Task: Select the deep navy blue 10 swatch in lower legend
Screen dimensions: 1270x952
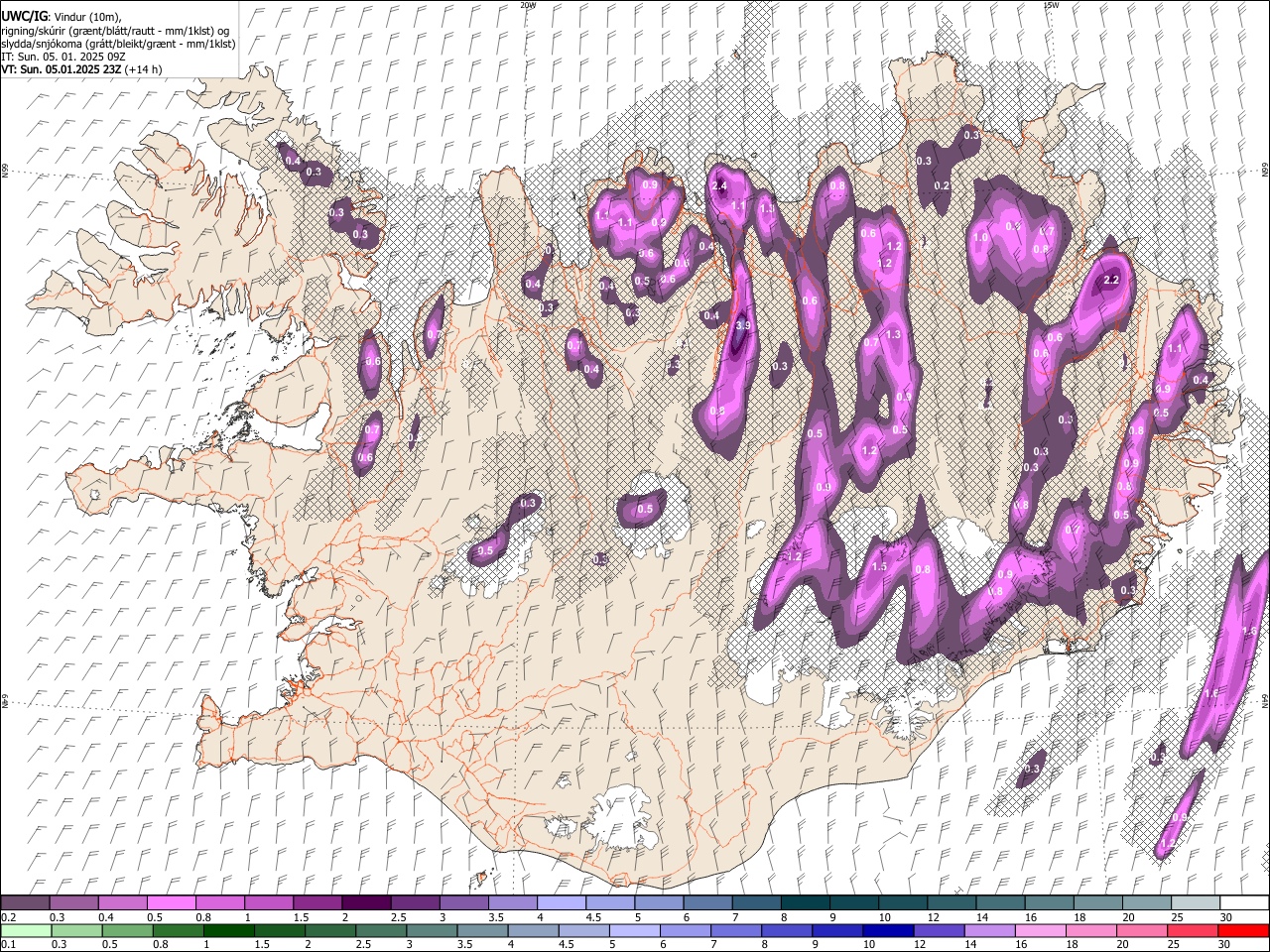Action: [x=888, y=930]
